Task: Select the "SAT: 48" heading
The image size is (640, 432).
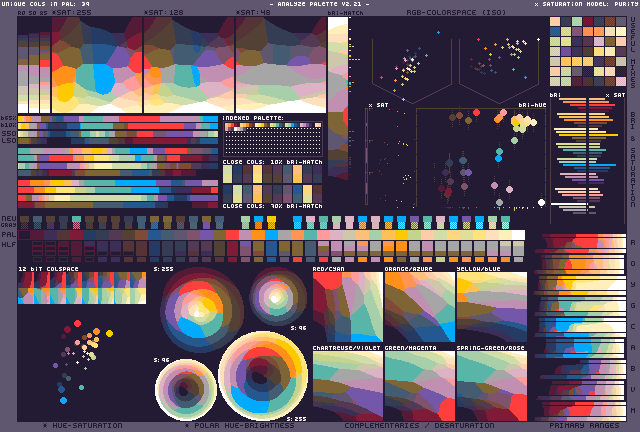Action: tap(254, 12)
